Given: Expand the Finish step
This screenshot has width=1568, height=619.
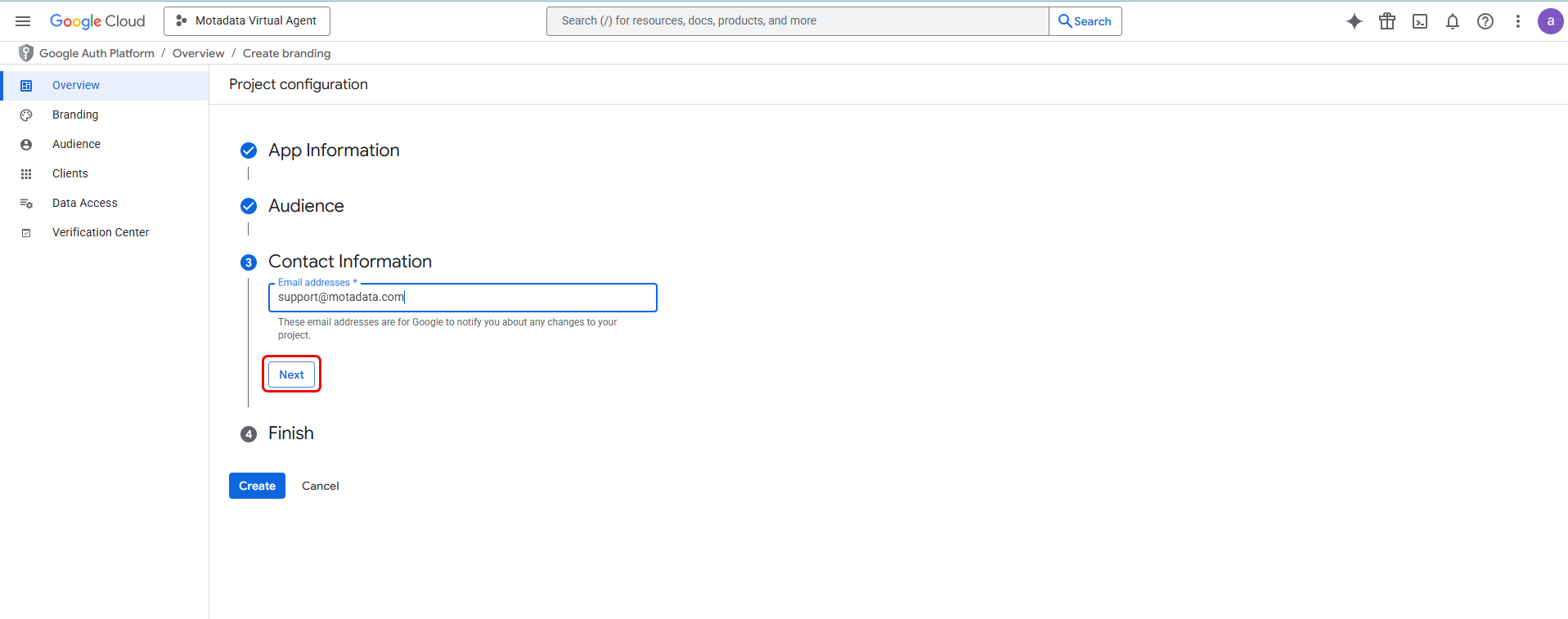Looking at the screenshot, I should tap(291, 433).
